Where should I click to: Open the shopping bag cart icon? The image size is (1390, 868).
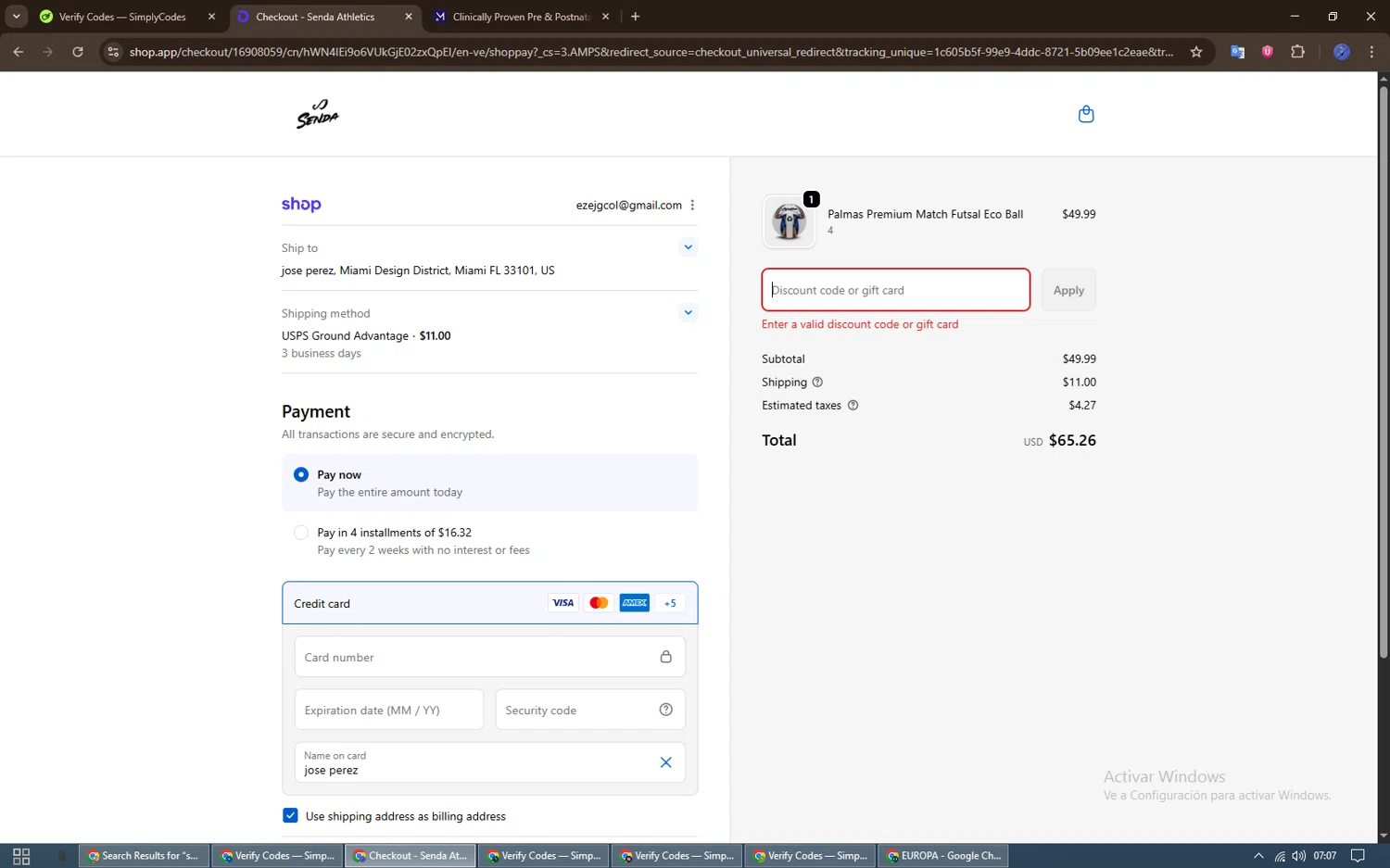pos(1086,114)
